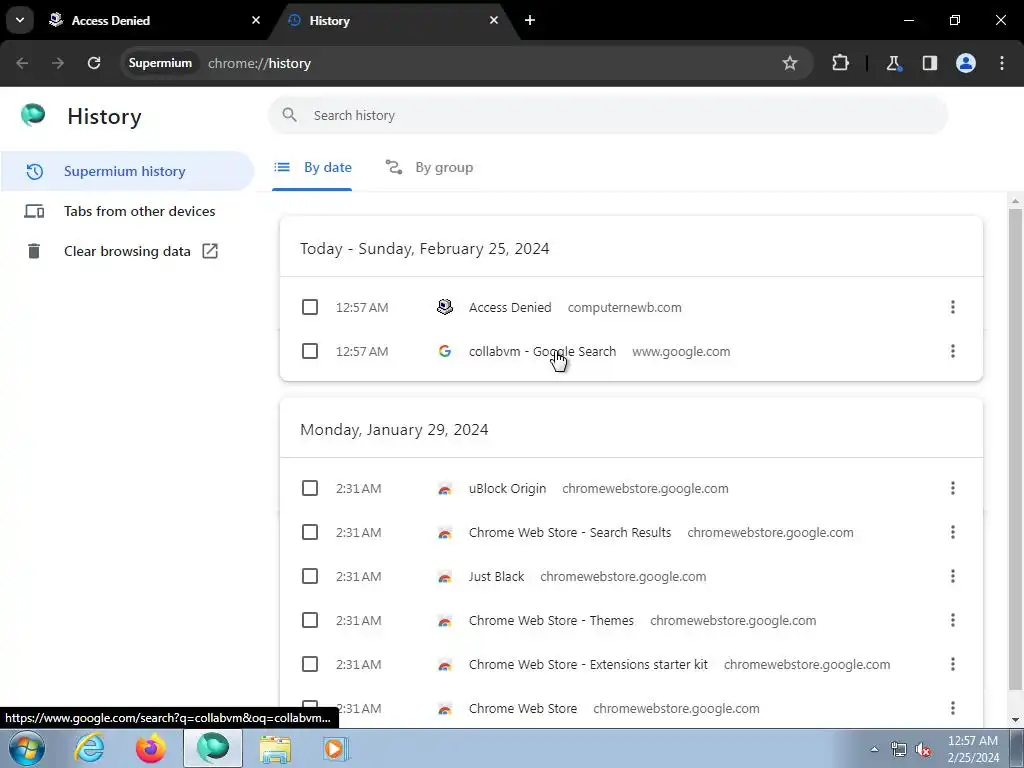Click the web store favicon on Just Black row
The image size is (1024, 768).
(445, 577)
